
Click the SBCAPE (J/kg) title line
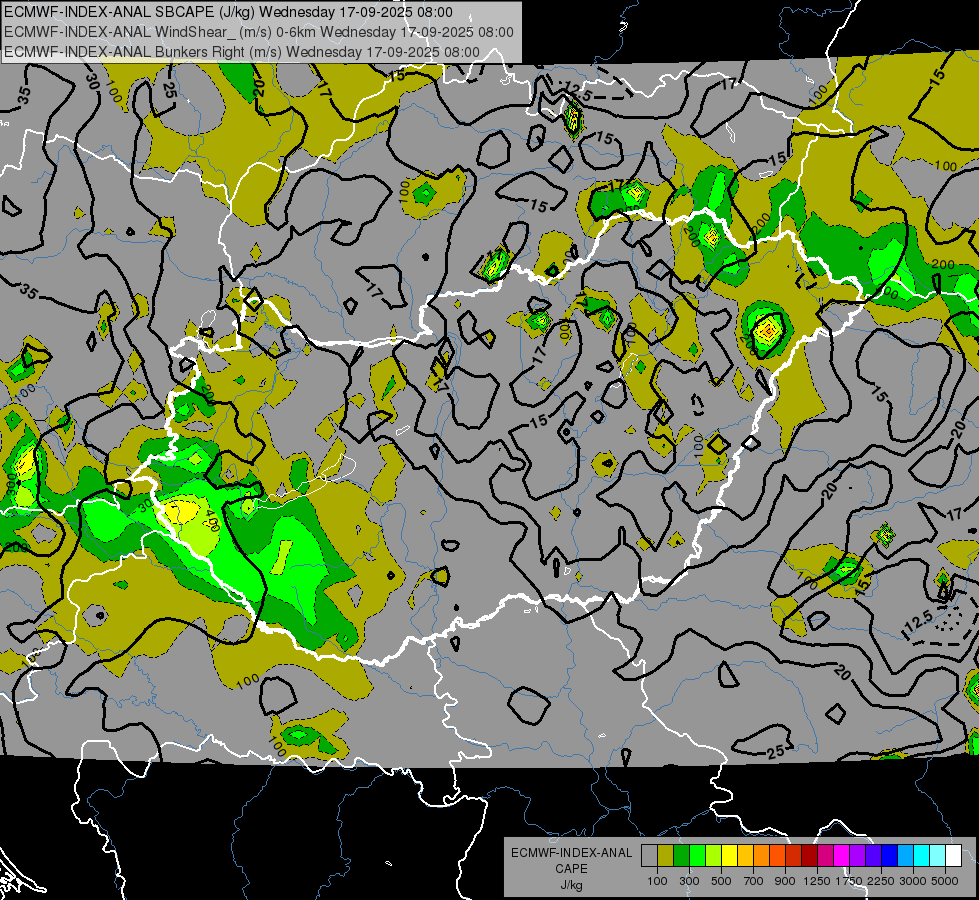[229, 12]
